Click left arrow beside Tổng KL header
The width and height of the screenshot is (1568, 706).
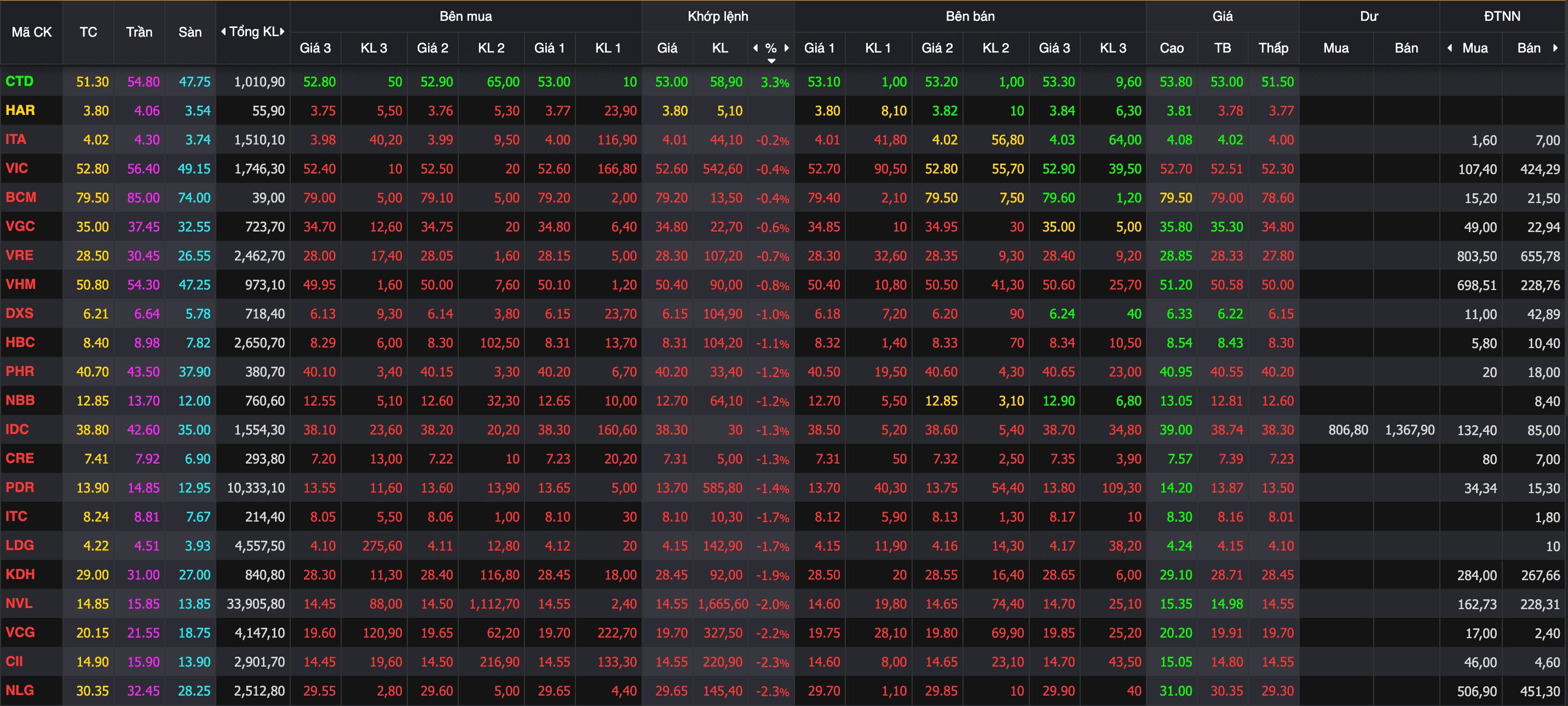click(x=223, y=32)
